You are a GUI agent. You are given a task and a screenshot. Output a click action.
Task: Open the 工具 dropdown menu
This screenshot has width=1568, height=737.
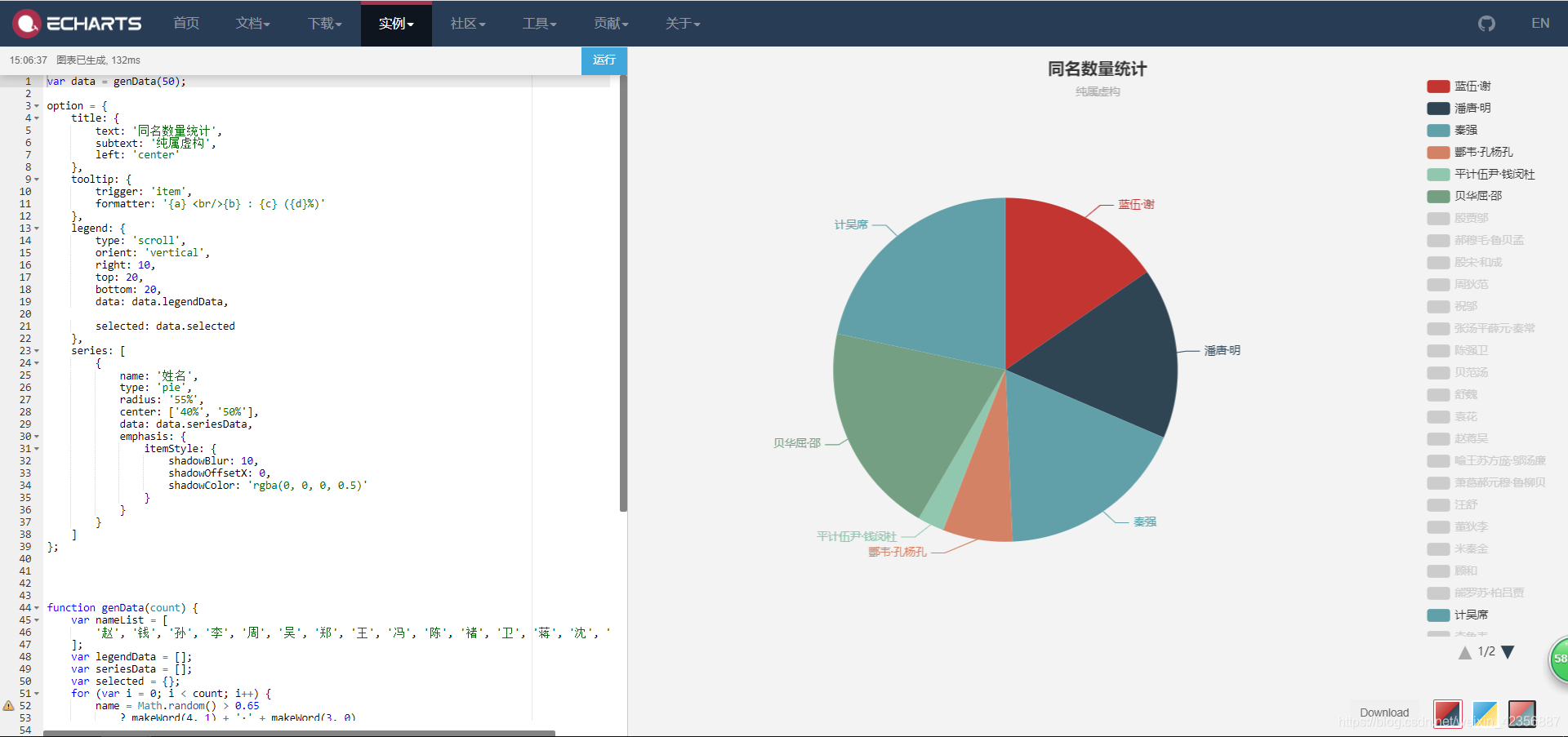540,24
